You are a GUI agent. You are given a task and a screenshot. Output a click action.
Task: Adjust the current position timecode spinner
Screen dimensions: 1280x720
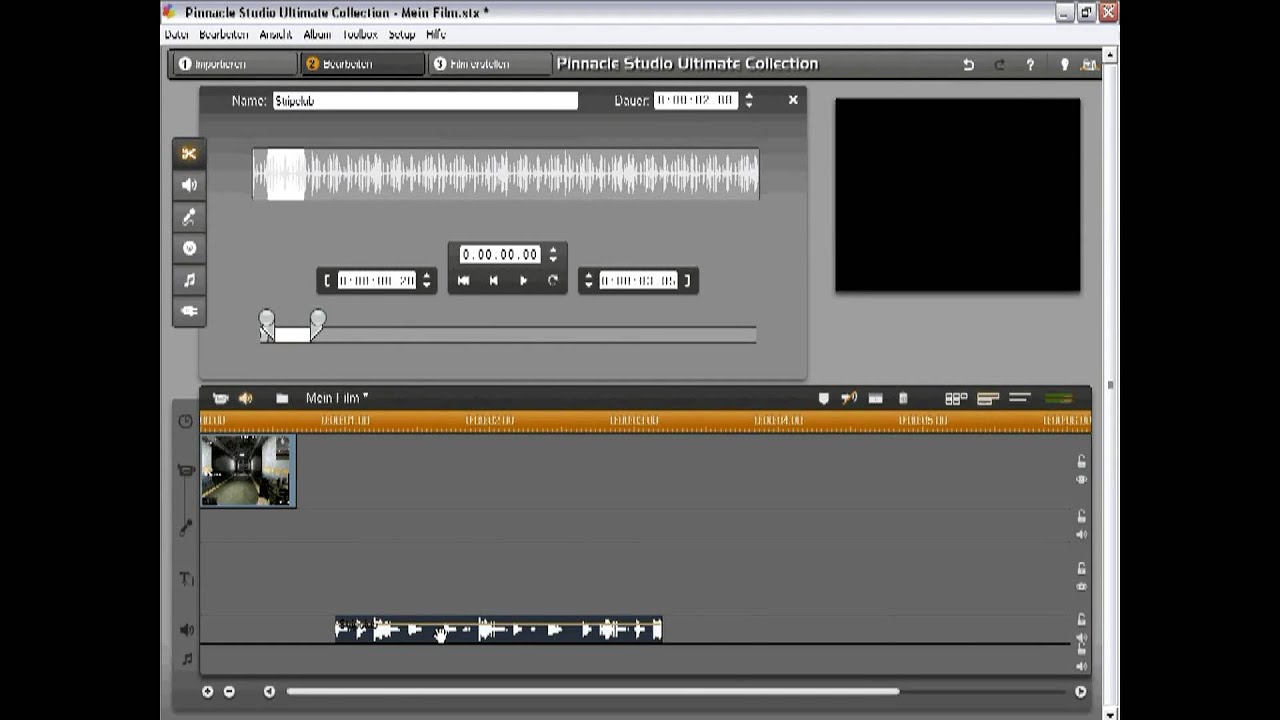click(553, 254)
